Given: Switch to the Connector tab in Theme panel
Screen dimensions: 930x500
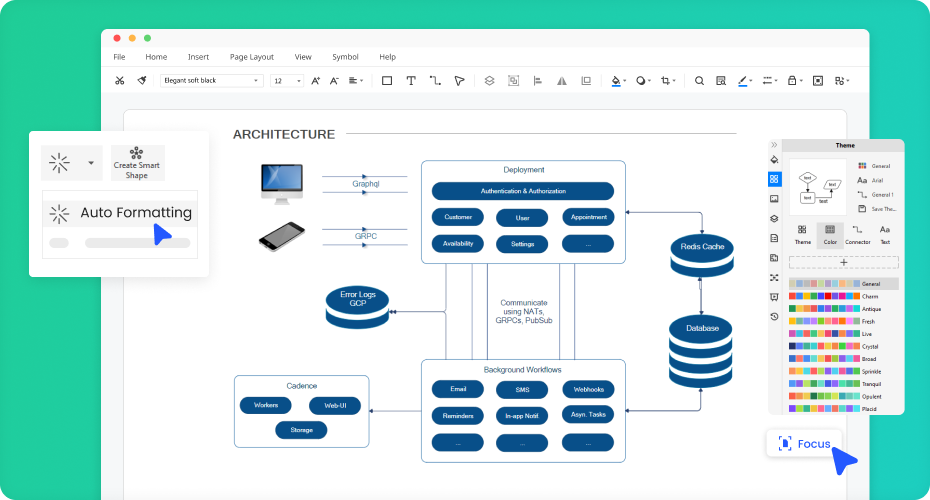Looking at the screenshot, I should click(857, 235).
